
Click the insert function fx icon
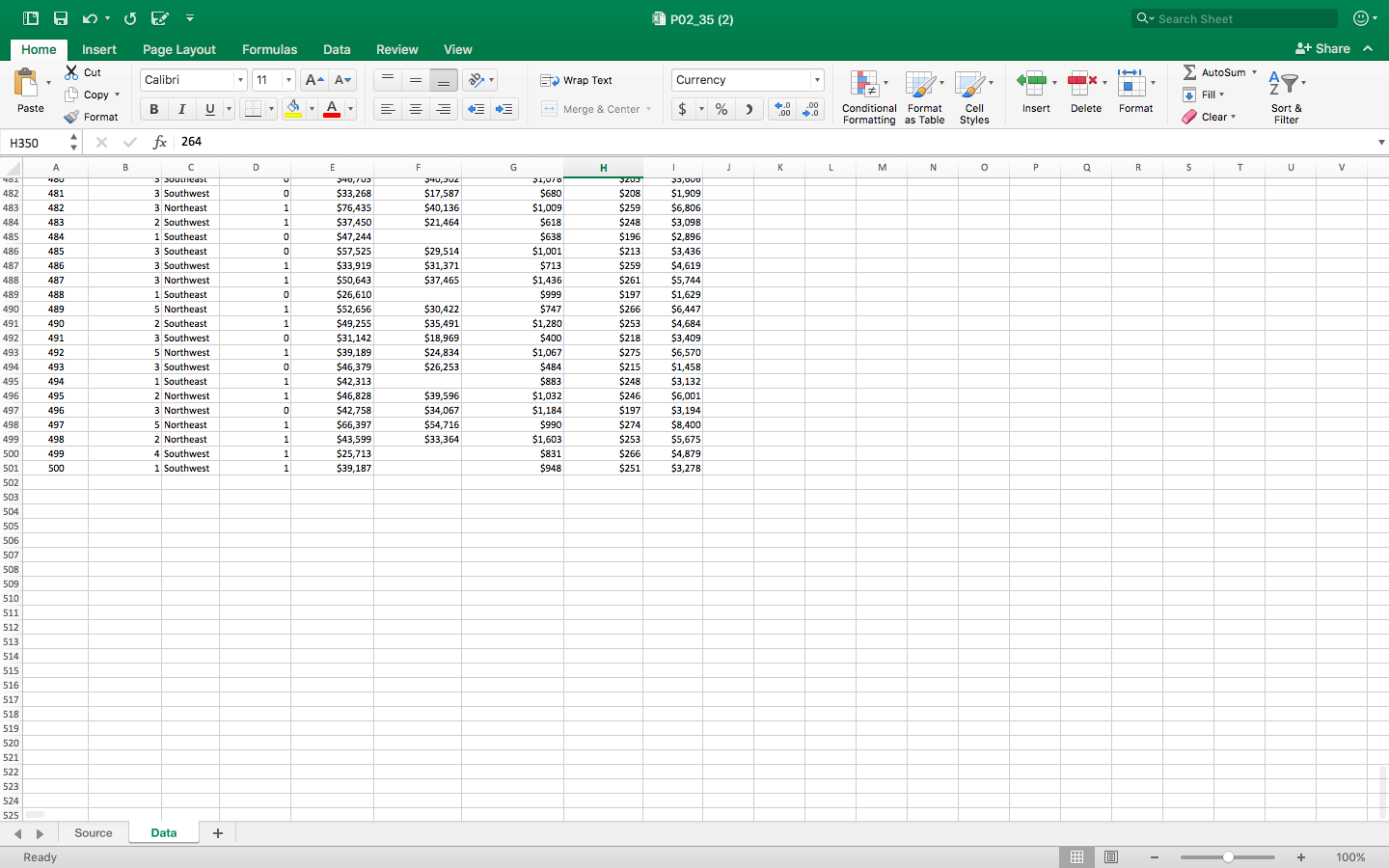click(160, 142)
